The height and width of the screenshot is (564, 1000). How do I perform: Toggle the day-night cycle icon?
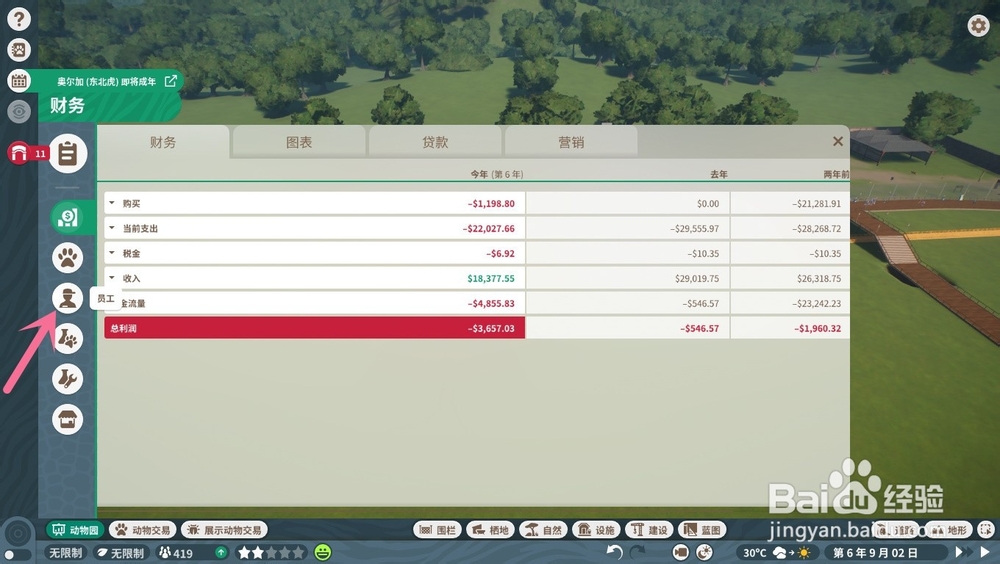[x=704, y=552]
